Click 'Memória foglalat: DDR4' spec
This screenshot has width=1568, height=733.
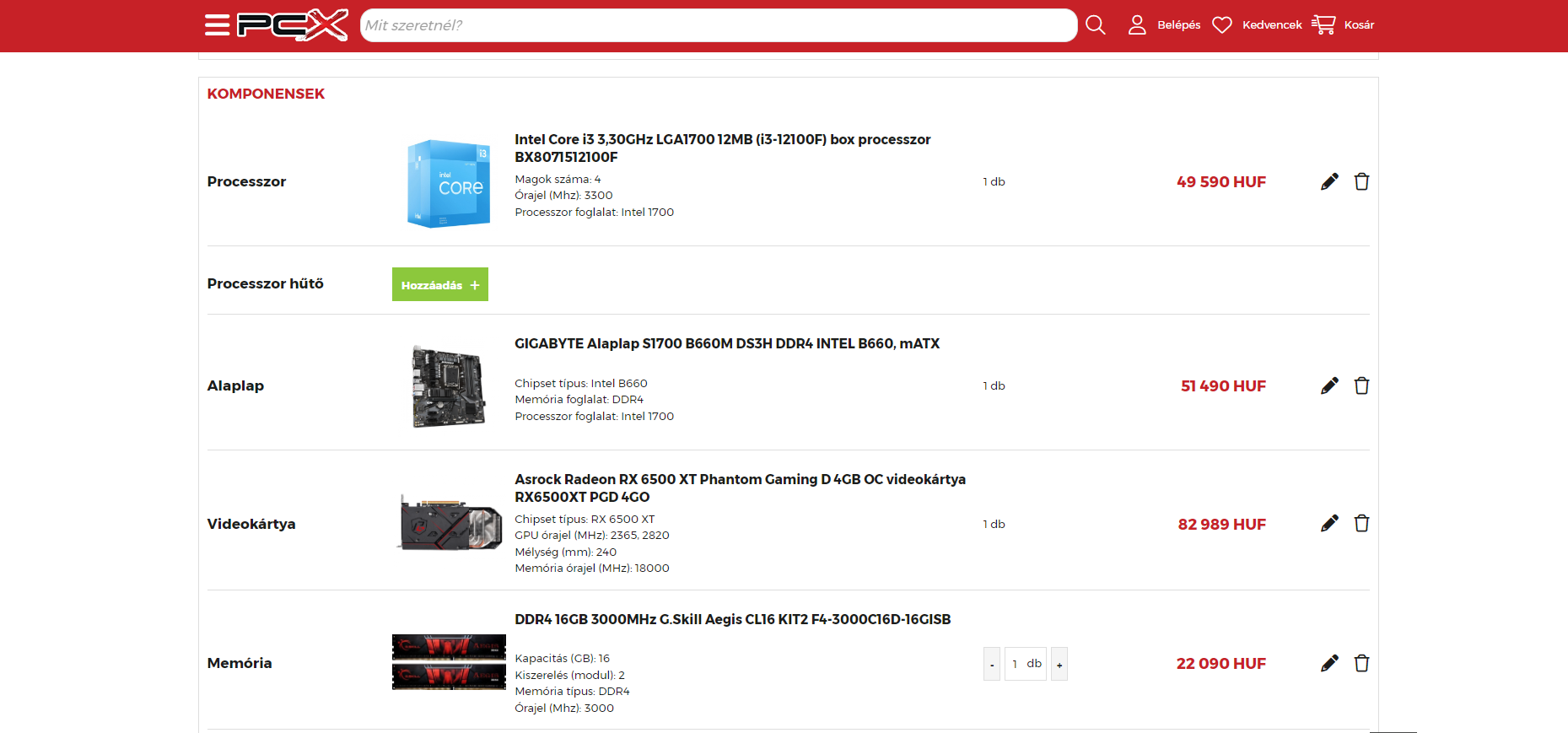click(579, 399)
